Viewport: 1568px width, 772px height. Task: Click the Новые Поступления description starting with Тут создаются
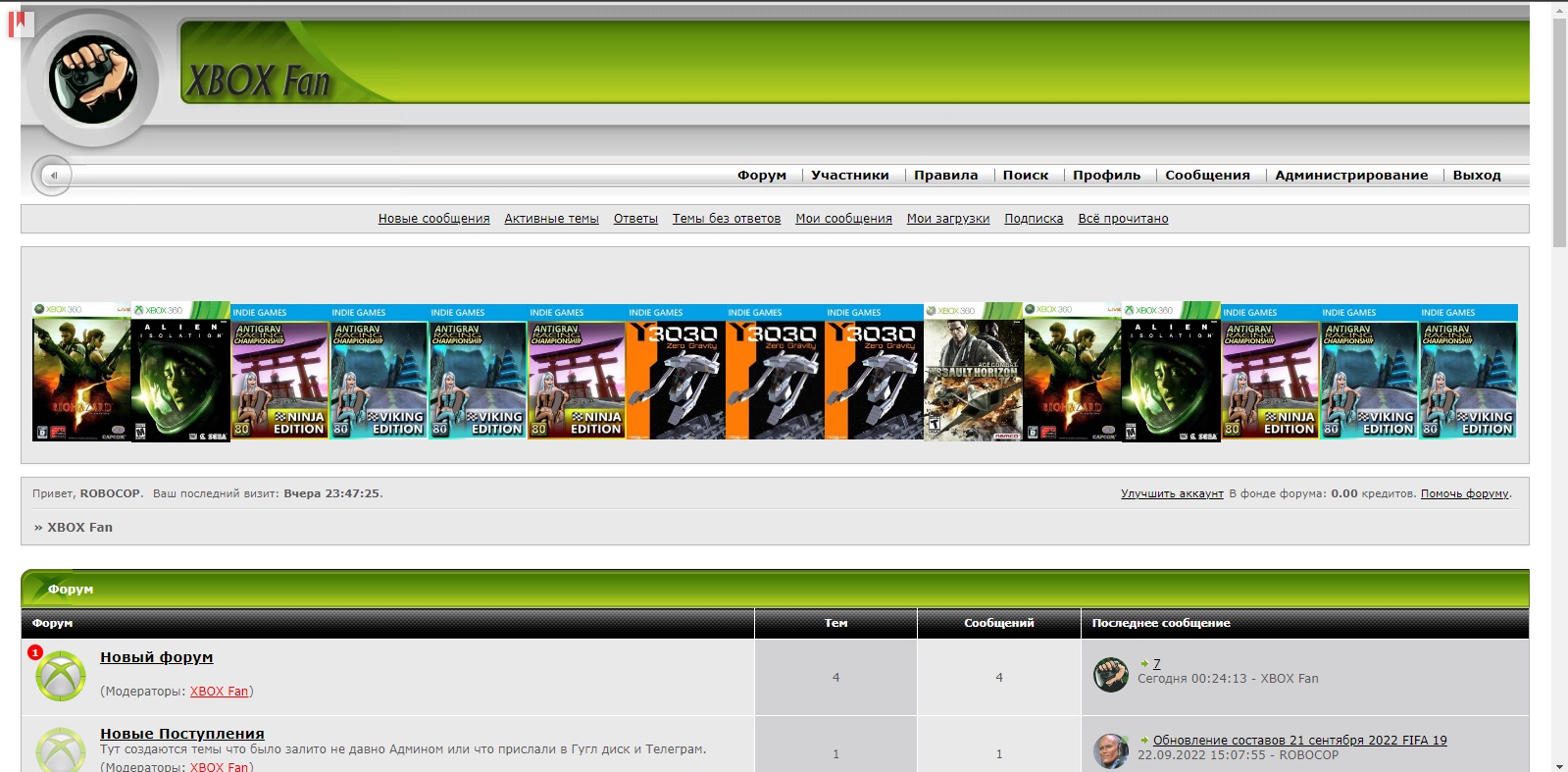pyautogui.click(x=403, y=749)
